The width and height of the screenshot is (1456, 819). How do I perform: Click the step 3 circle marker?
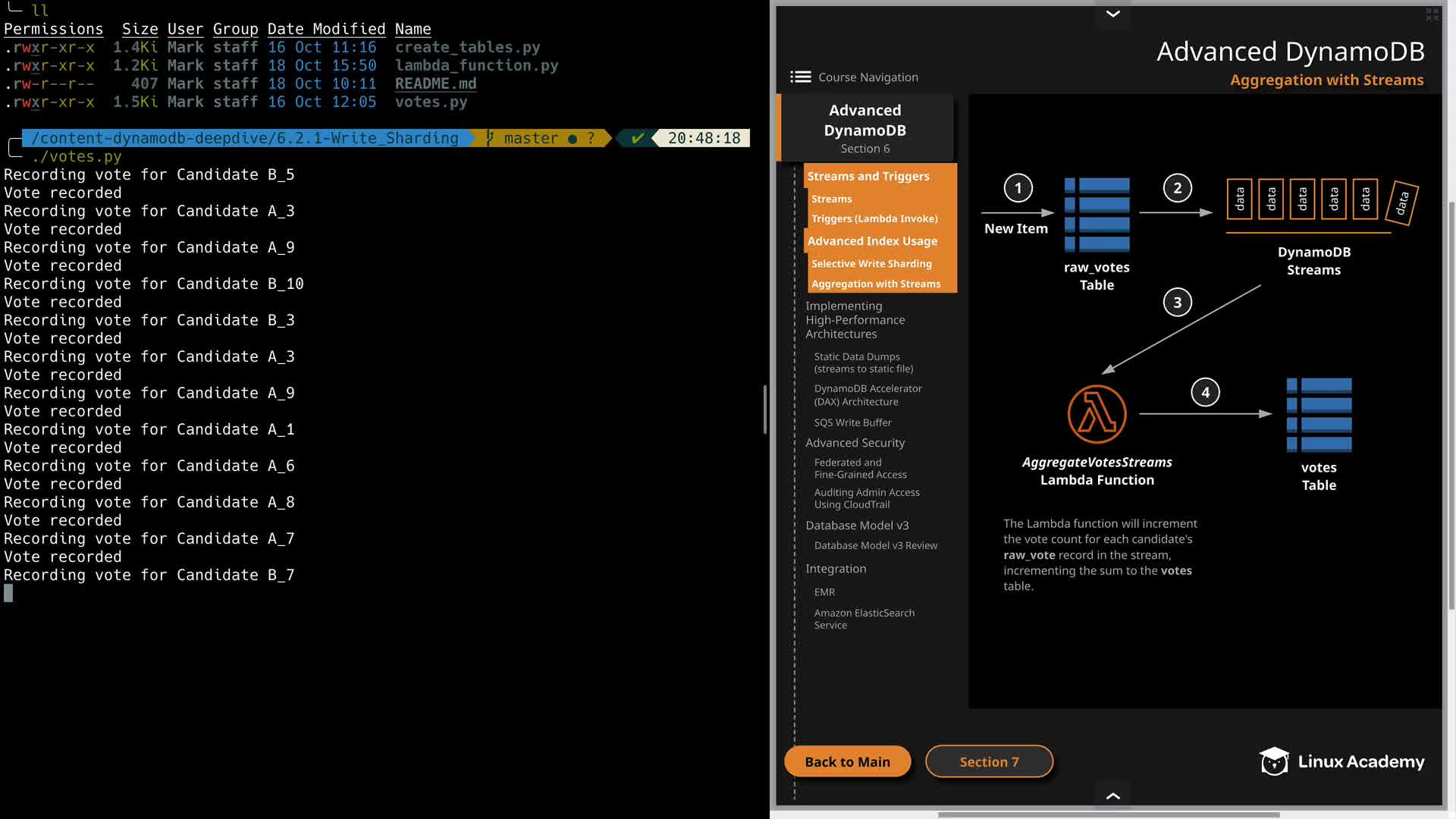[x=1177, y=303]
